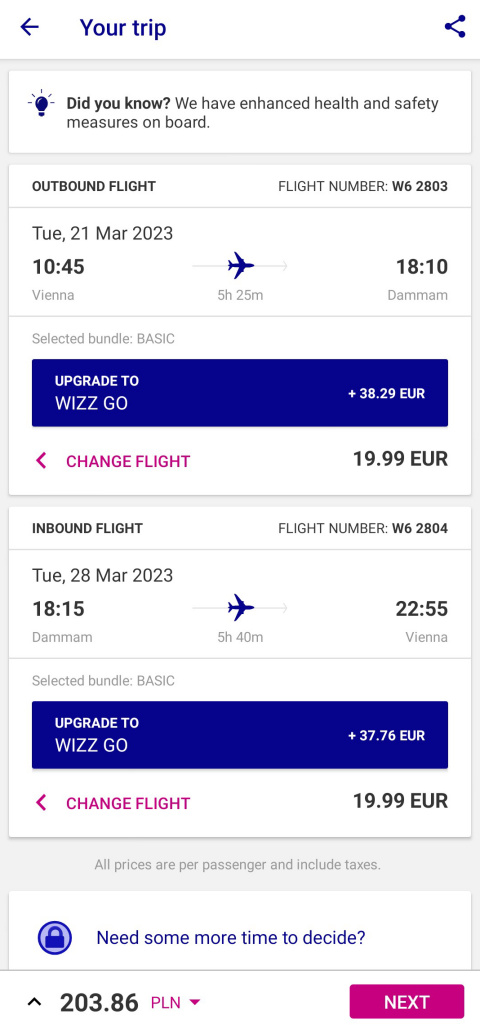Tap the inbound flight number W6 2804
The image size is (480, 1028).
(420, 528)
